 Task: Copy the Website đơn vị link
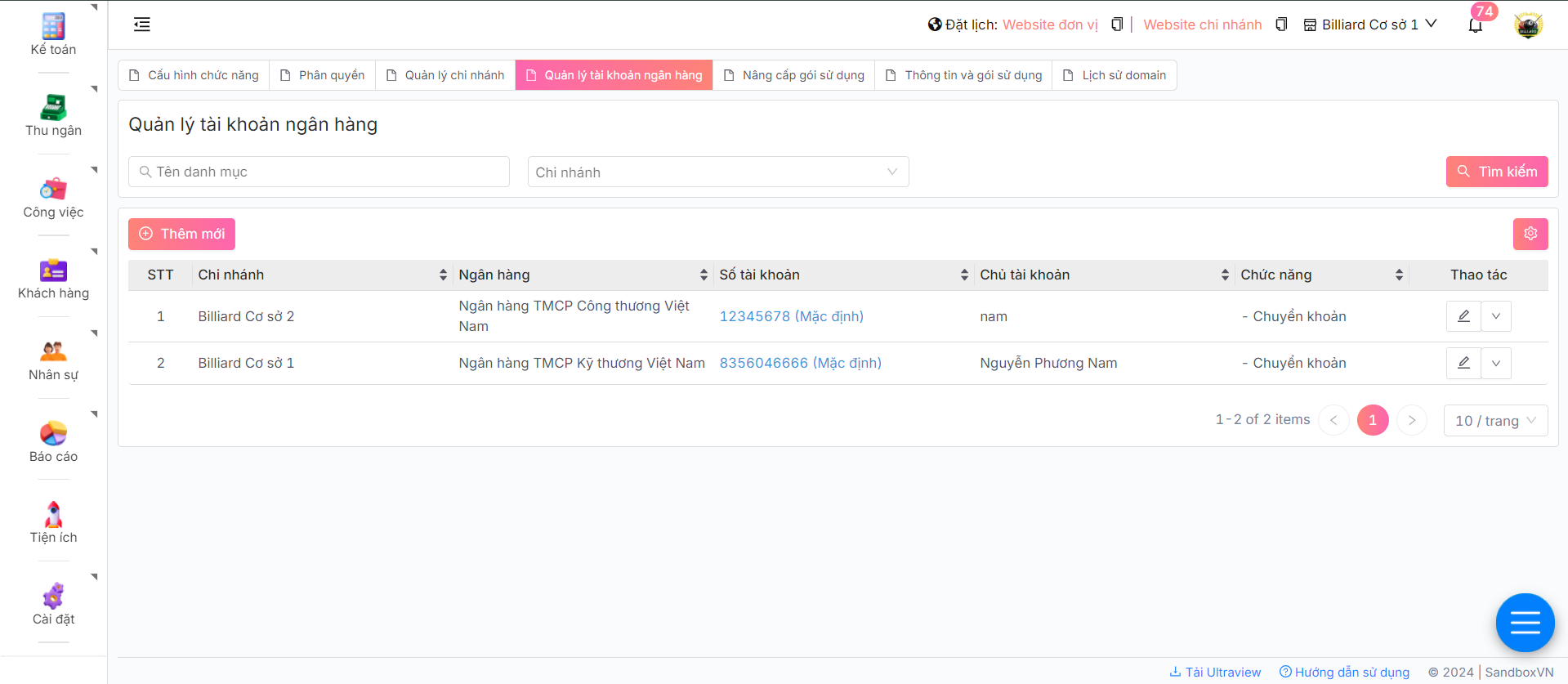pos(1117,25)
